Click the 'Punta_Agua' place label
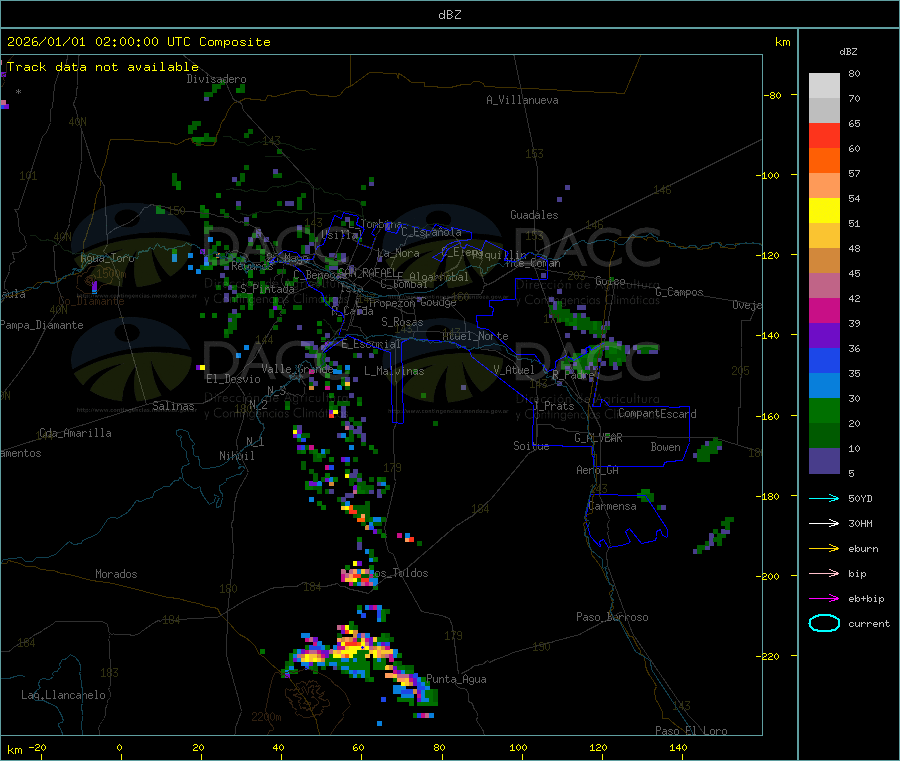The height and width of the screenshot is (761, 900). pos(456,680)
